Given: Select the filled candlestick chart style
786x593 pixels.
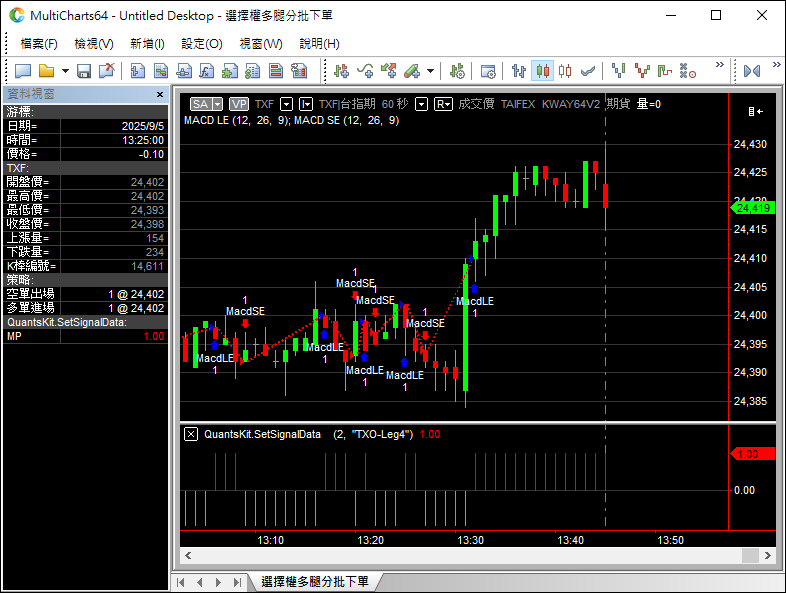Looking at the screenshot, I should (542, 71).
